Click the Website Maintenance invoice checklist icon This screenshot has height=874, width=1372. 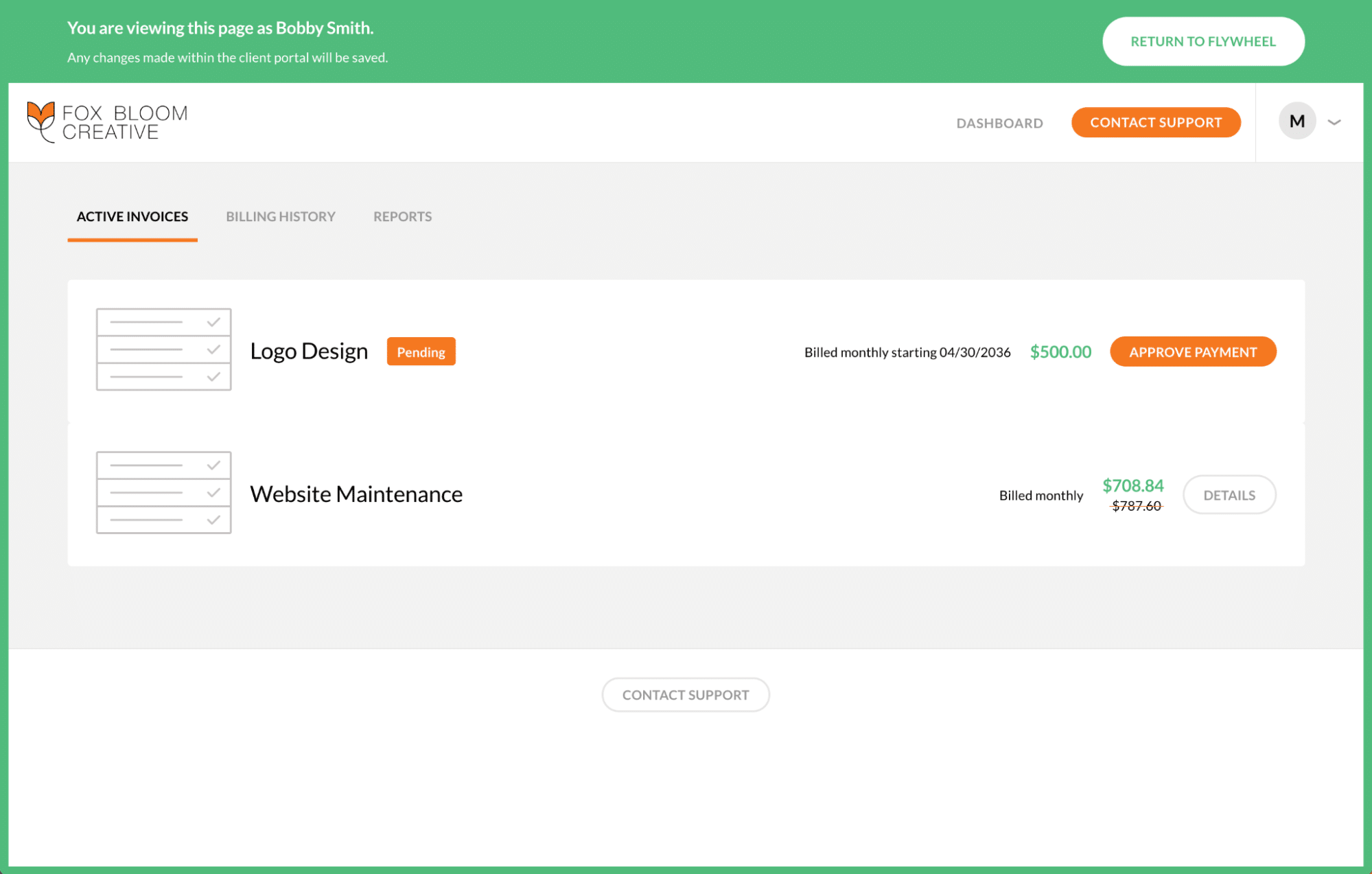click(163, 492)
